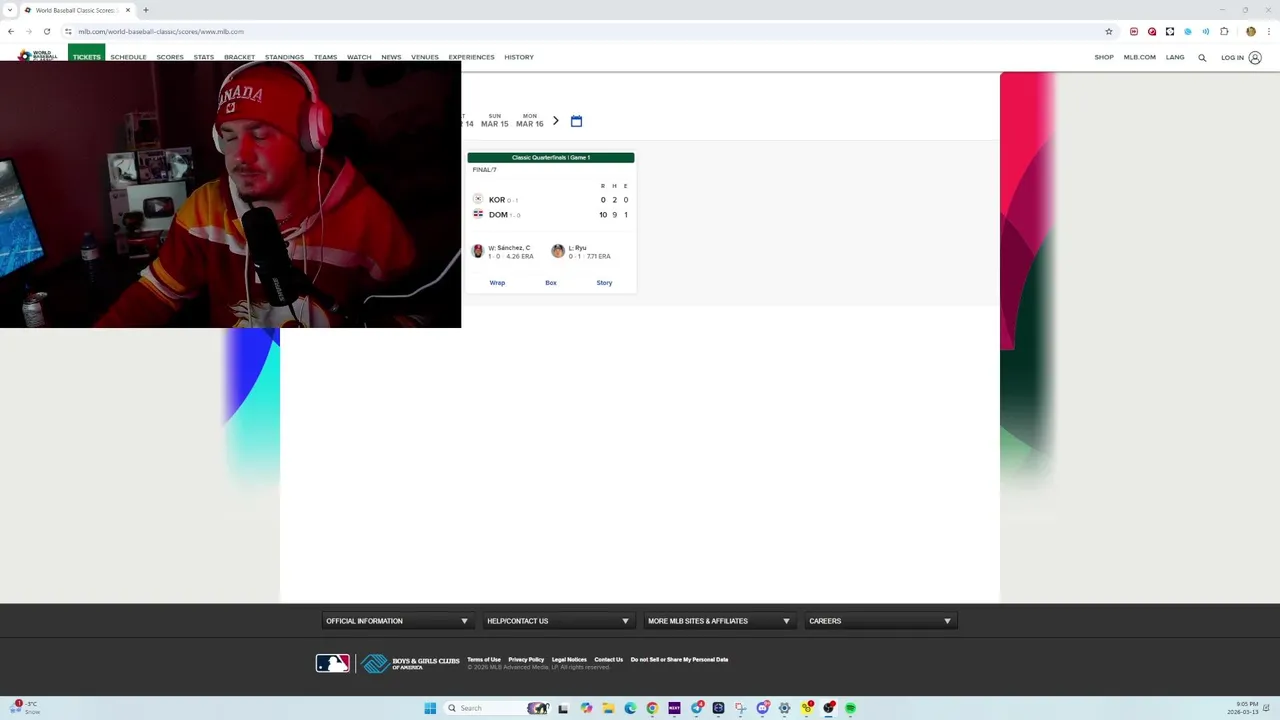Reload the page in Chrome

click(x=46, y=31)
